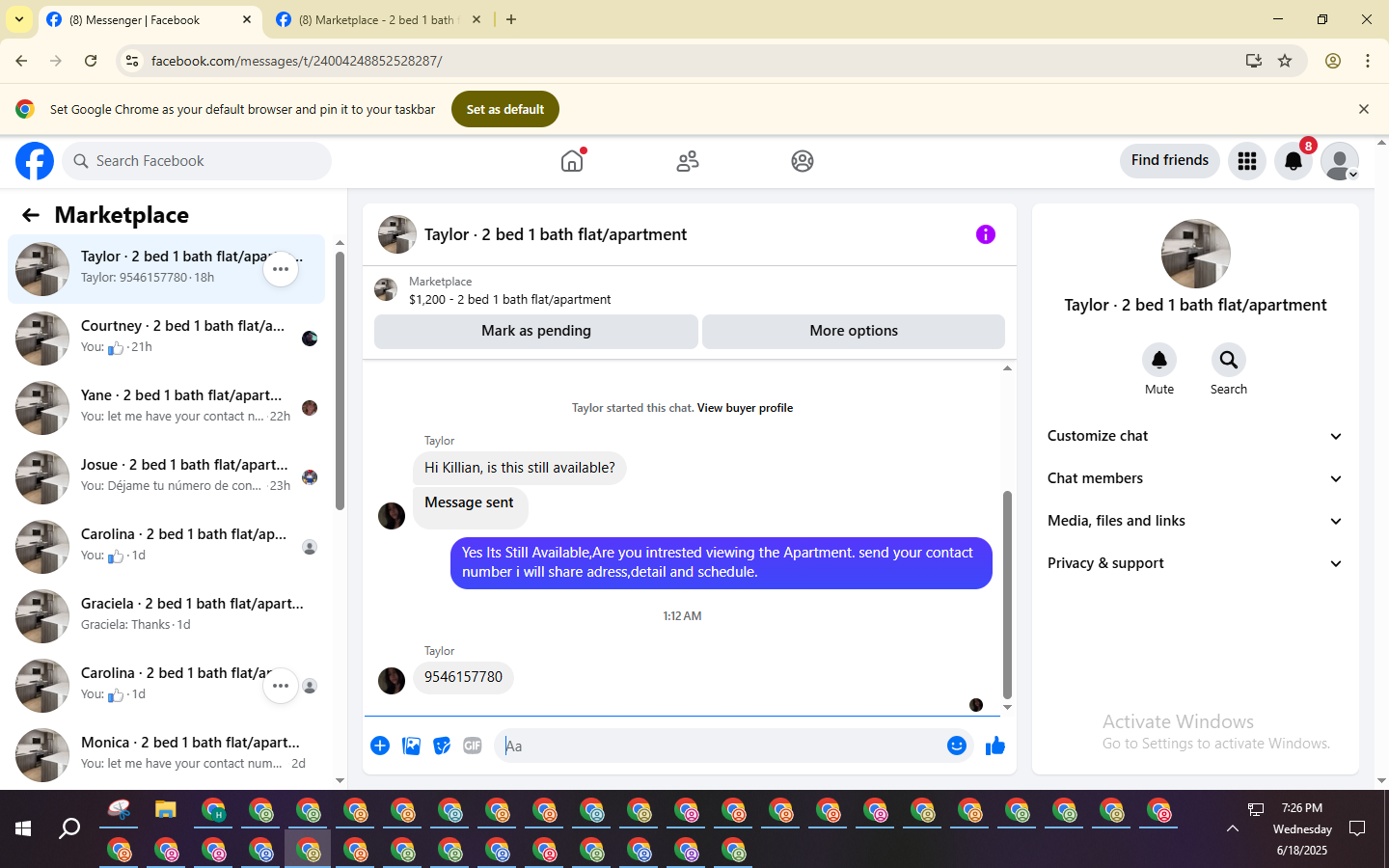Screen dimensions: 1389x868
Task: Open the Graciela conversation
Action: click(166, 616)
